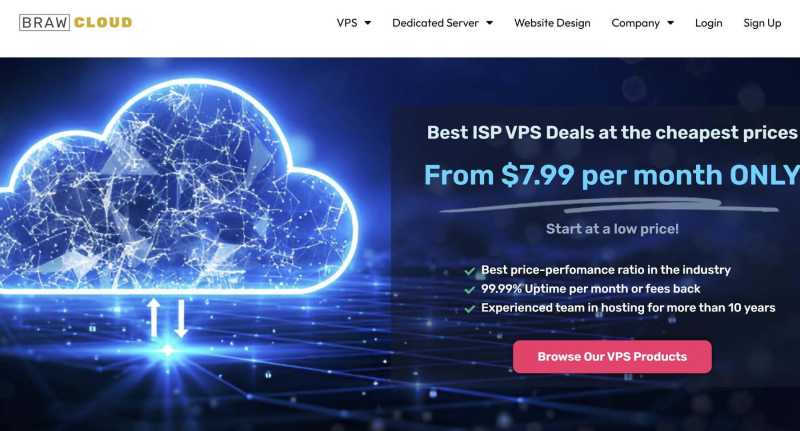
Task: Click the download arrow under the cloud
Action: [x=181, y=318]
